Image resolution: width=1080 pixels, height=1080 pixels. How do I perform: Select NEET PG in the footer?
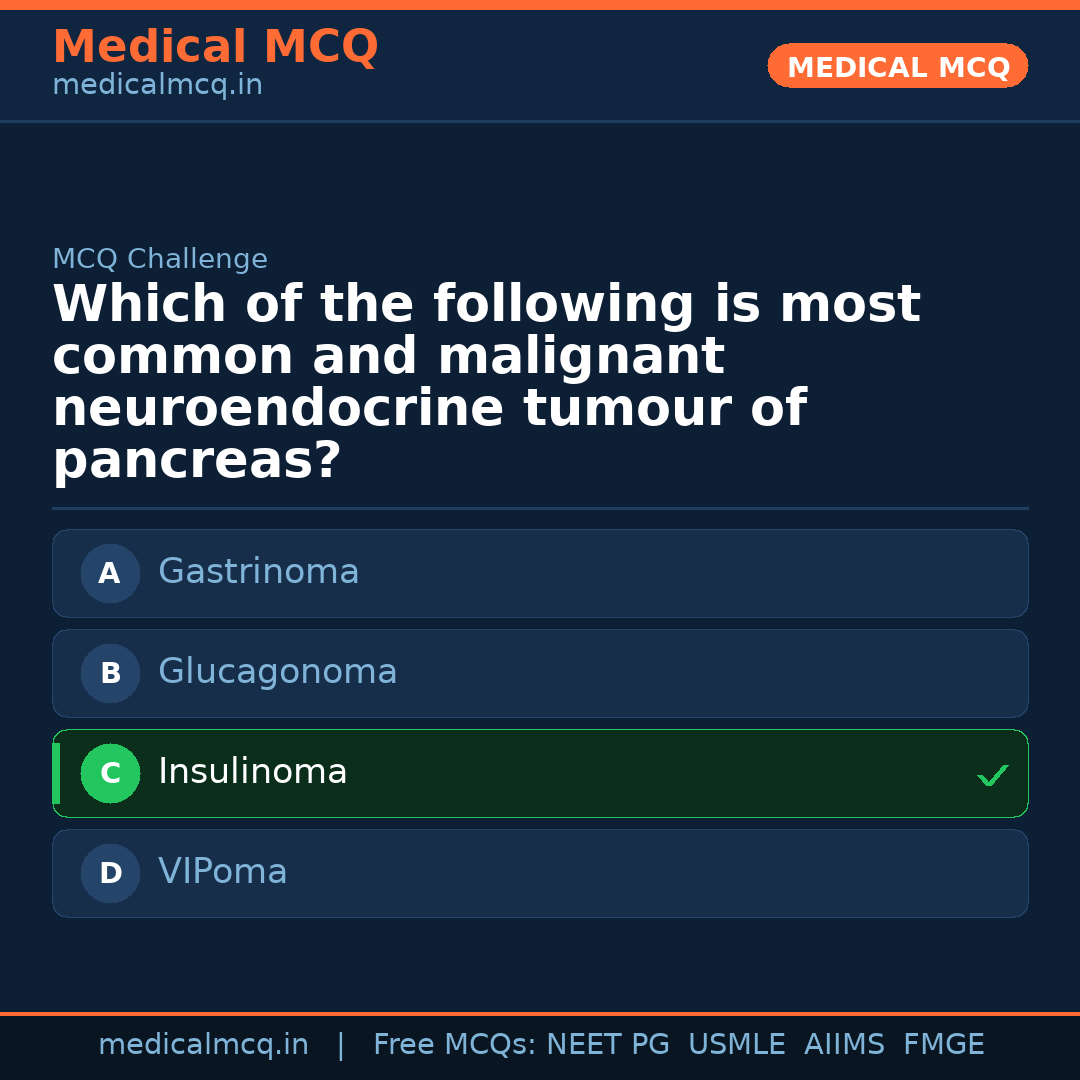[x=607, y=1043]
